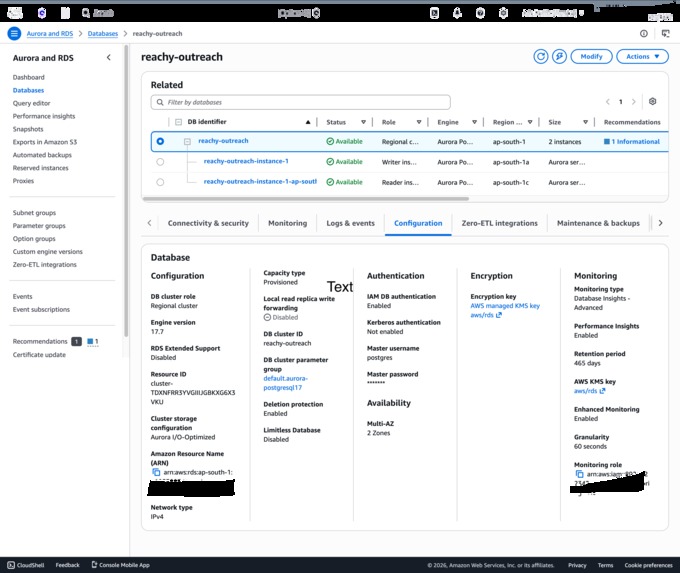The height and width of the screenshot is (573, 680).
Task: Copy the Monitoring role ARN
Action: [579, 474]
